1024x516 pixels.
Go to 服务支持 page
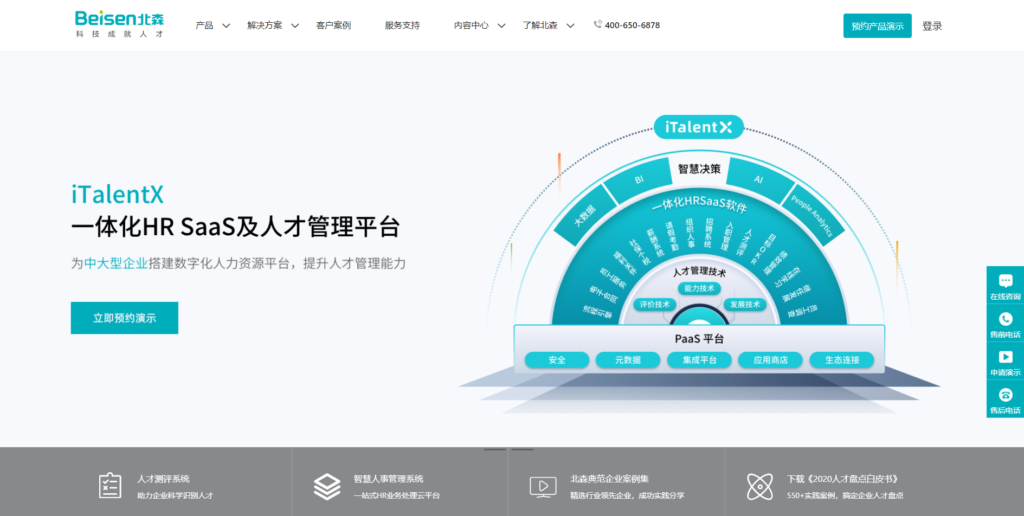coord(402,25)
